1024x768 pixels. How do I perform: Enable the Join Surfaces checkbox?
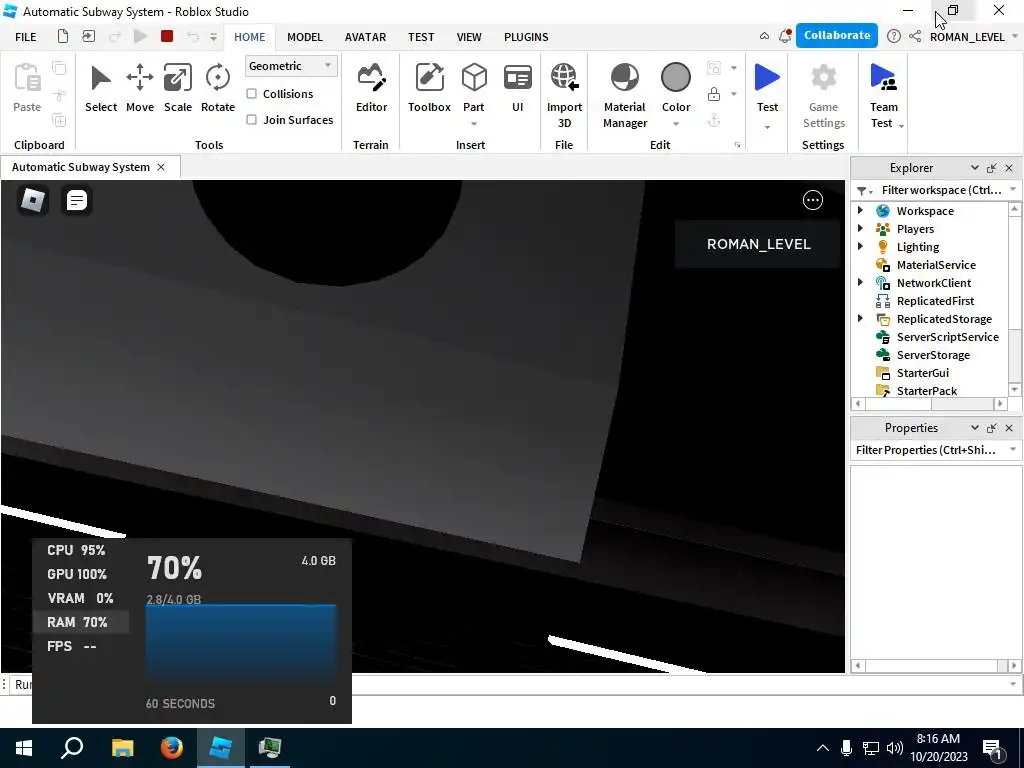pos(251,120)
